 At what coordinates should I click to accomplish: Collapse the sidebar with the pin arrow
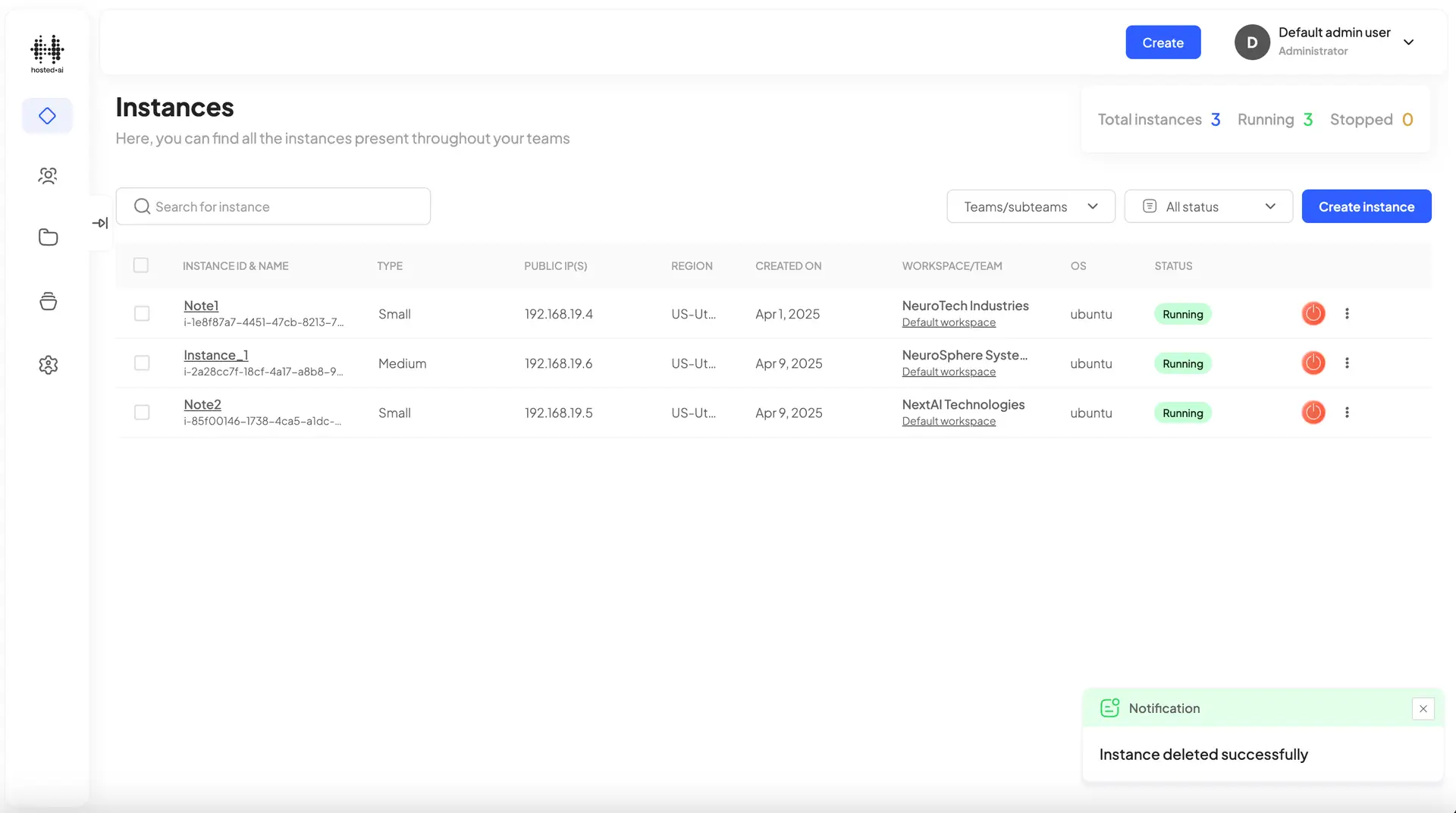[99, 223]
